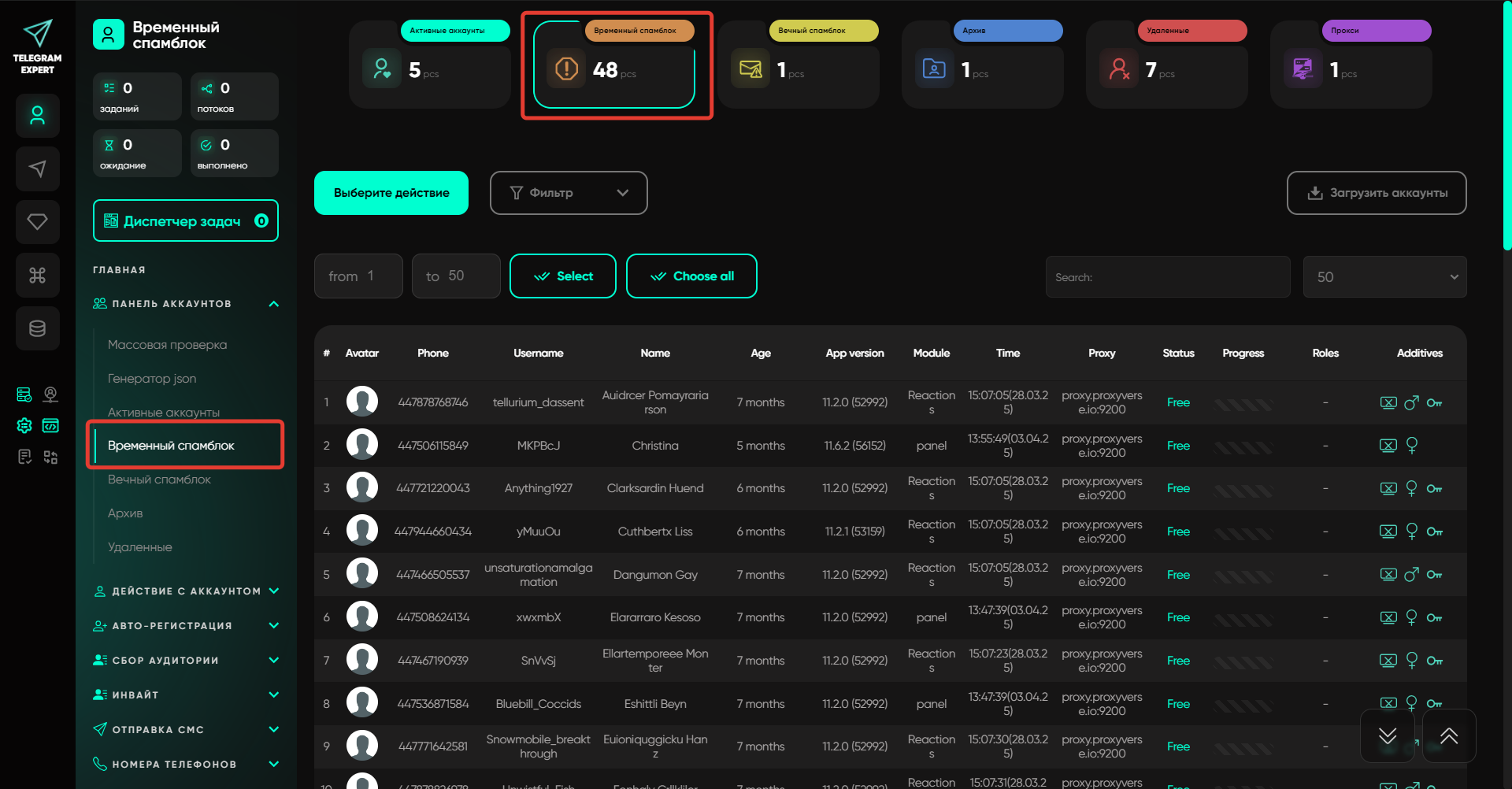
Task: Click avatar of account tellurium_dassent
Action: [x=362, y=402]
